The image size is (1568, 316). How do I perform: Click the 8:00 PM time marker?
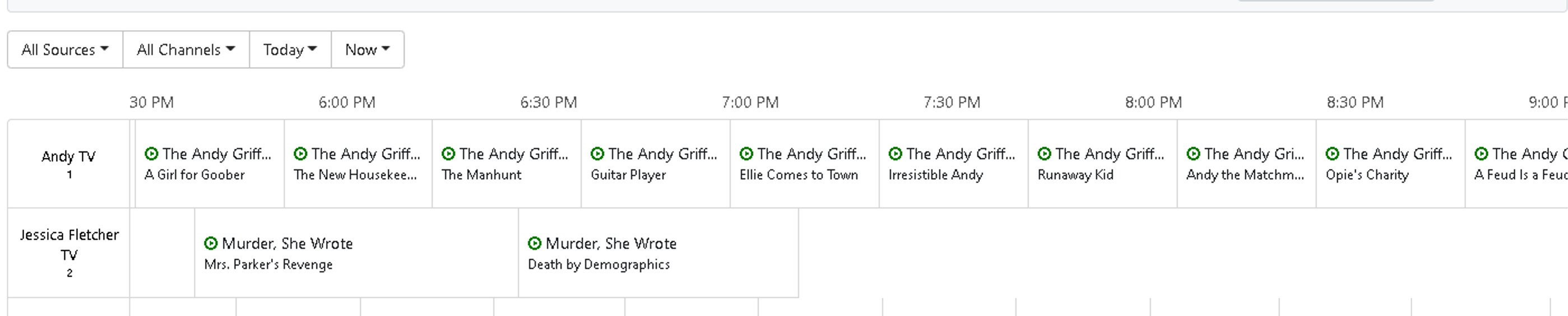(x=1153, y=103)
